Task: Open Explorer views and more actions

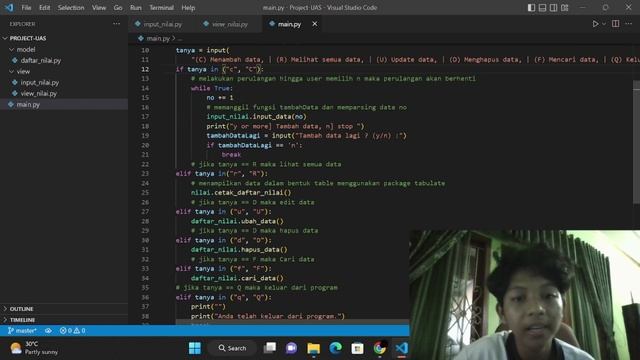Action: [116, 24]
